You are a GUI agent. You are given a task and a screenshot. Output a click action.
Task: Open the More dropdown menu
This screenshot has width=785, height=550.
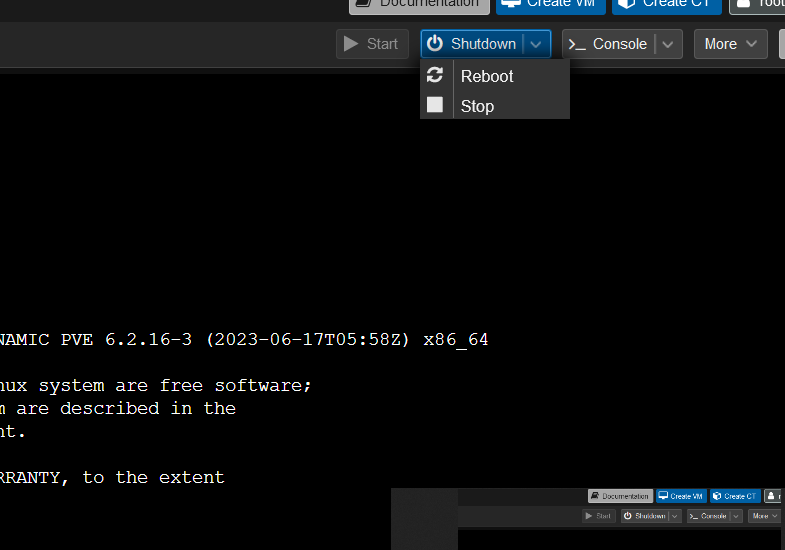pos(730,44)
